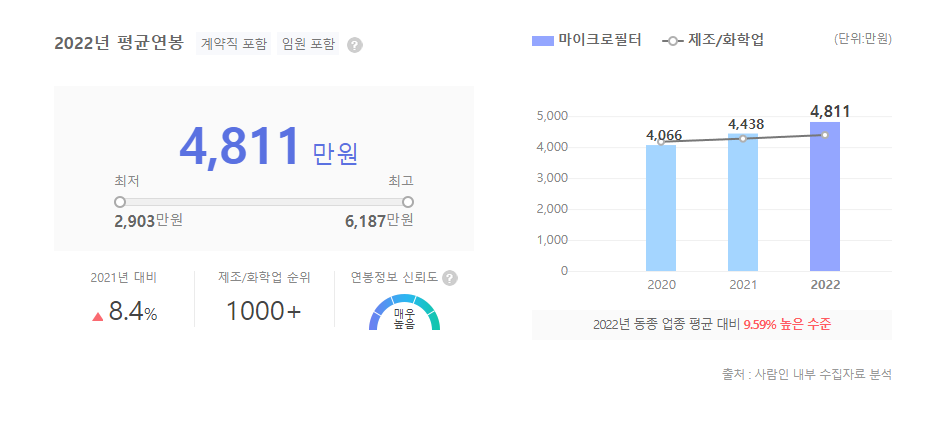Image resolution: width=949 pixels, height=426 pixels.
Task: Click the 9.59% 높은 수준 text
Action: 787,324
